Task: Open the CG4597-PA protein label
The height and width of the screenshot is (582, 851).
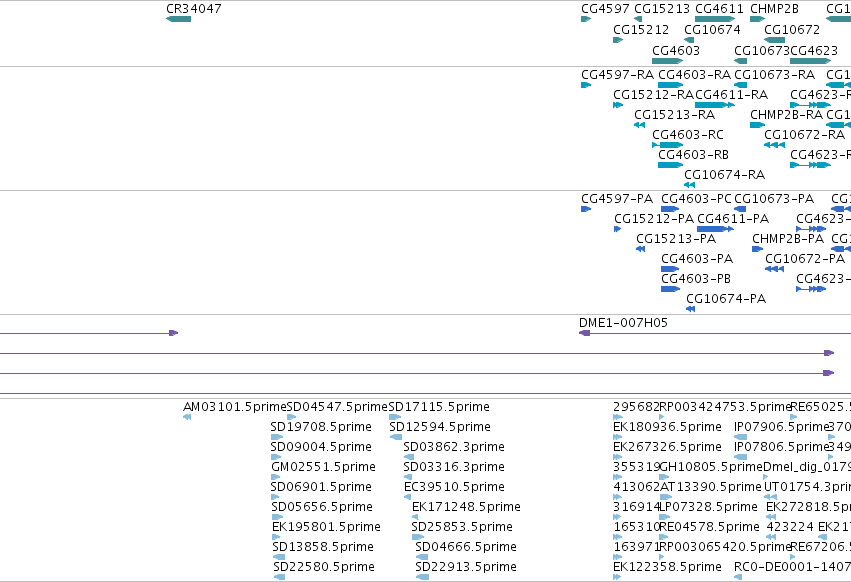Action: point(617,199)
